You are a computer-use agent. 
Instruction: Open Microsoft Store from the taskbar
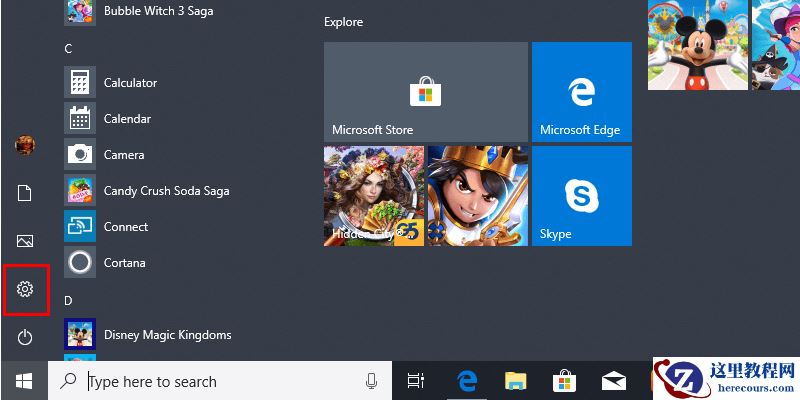click(564, 381)
